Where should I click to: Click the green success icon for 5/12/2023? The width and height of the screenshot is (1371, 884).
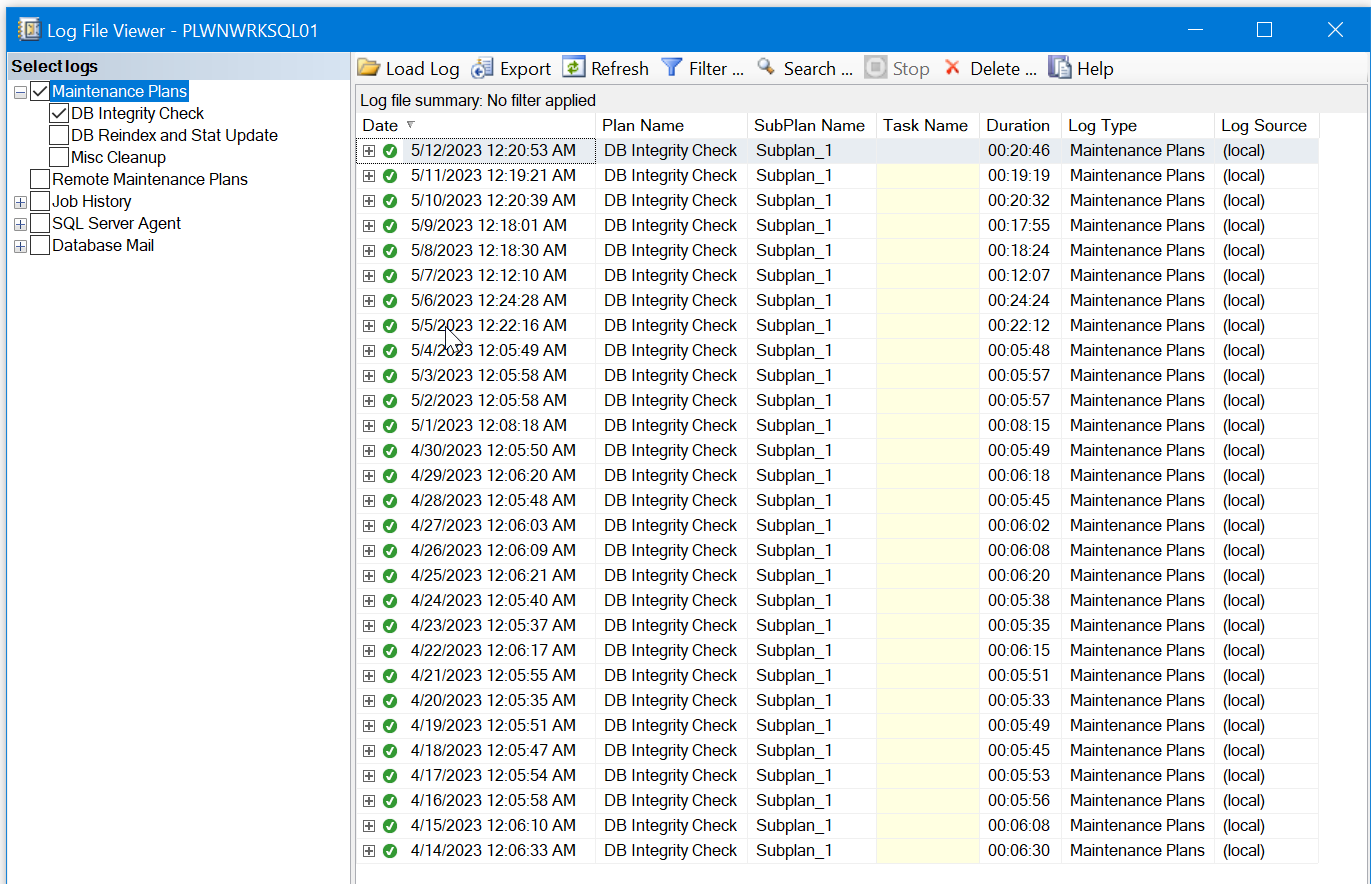390,151
